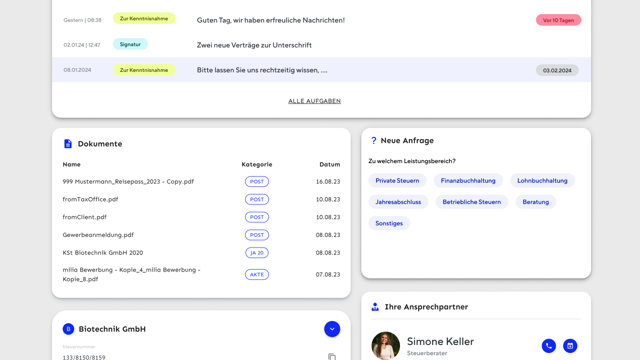Click the POST tag for Mustermann_Reisepass file
This screenshot has height=360, width=640.
[257, 182]
